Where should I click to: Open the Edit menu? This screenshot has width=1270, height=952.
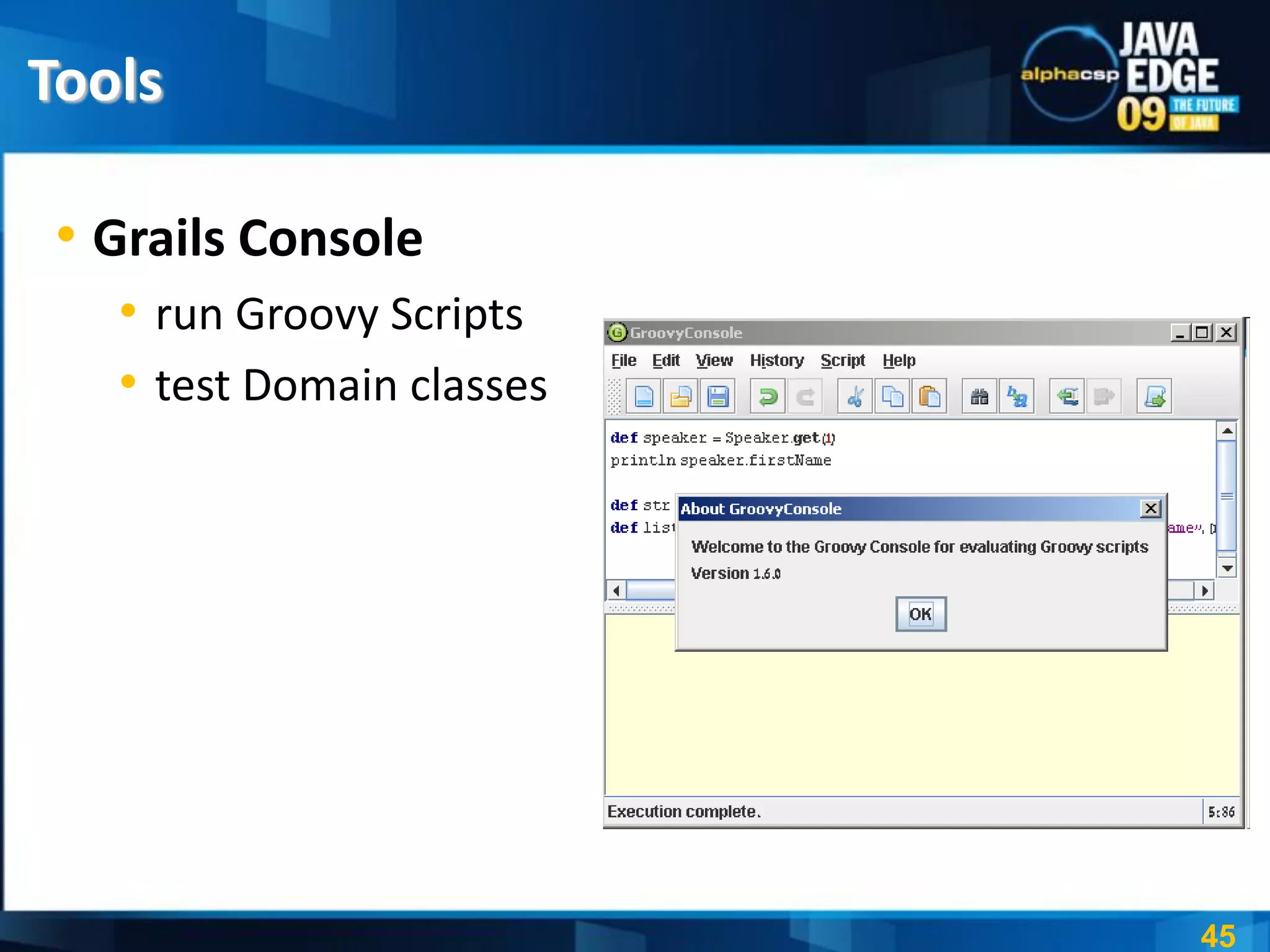(x=666, y=360)
